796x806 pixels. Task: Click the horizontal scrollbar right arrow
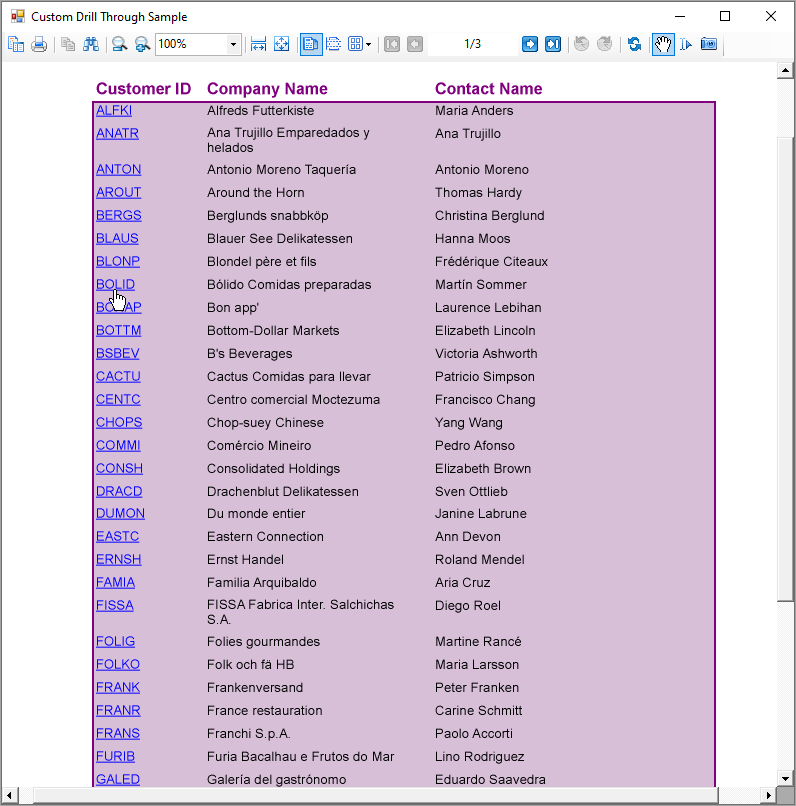(x=768, y=795)
